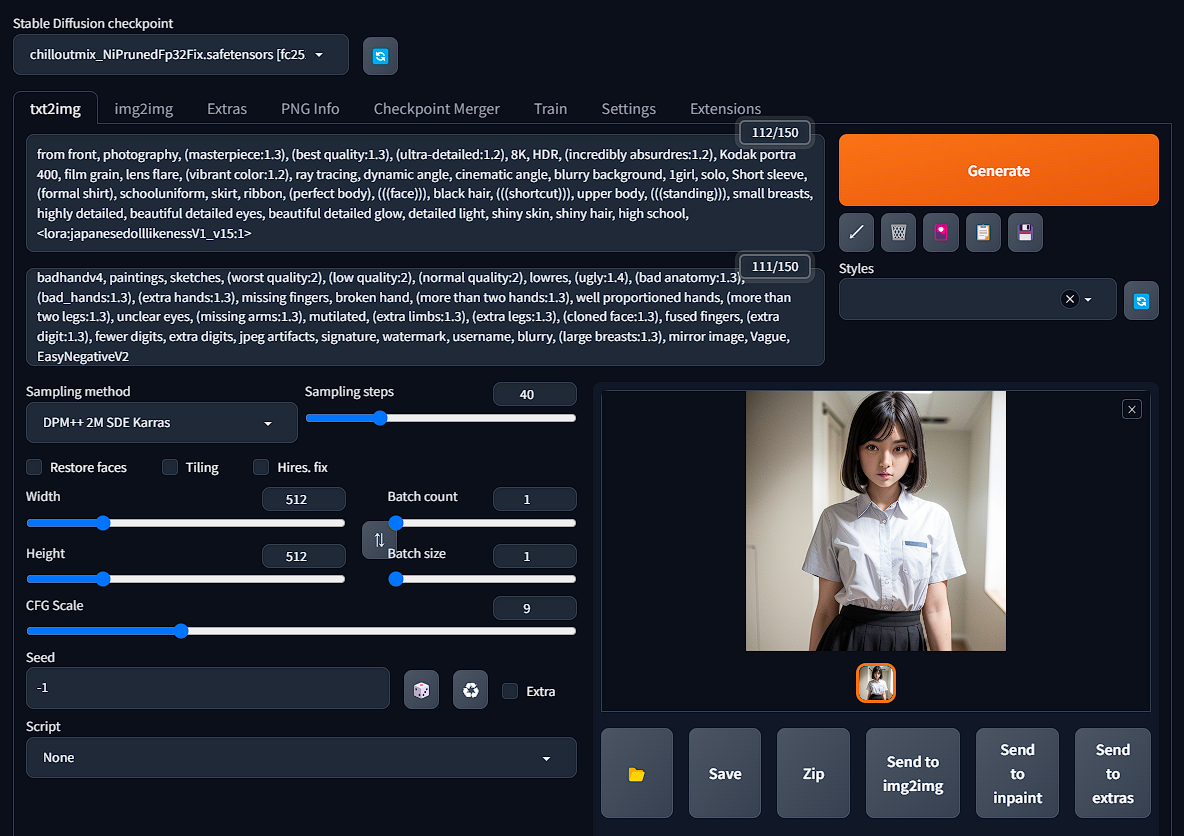This screenshot has width=1184, height=836.
Task: Switch to the img2img tab
Action: coord(143,109)
